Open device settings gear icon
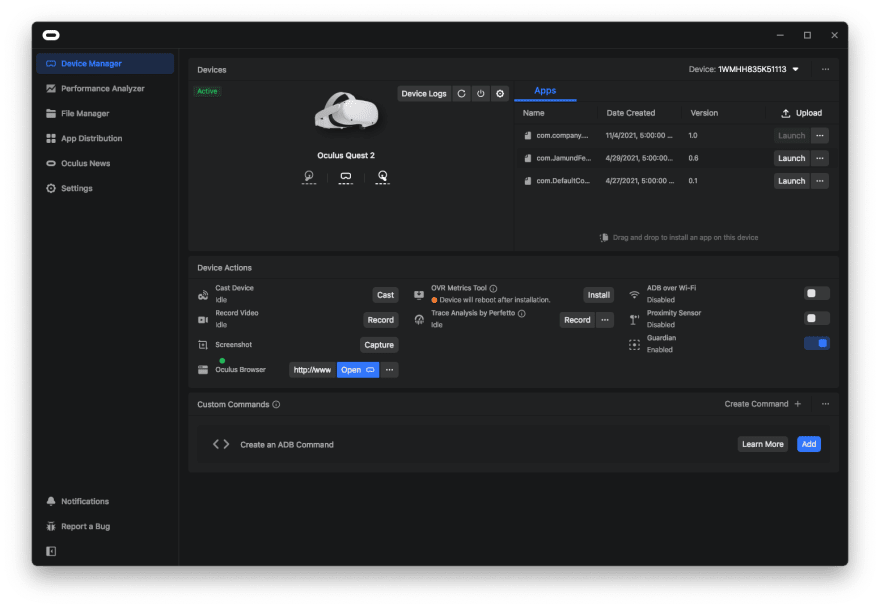The height and width of the screenshot is (608, 880). pyautogui.click(x=500, y=94)
